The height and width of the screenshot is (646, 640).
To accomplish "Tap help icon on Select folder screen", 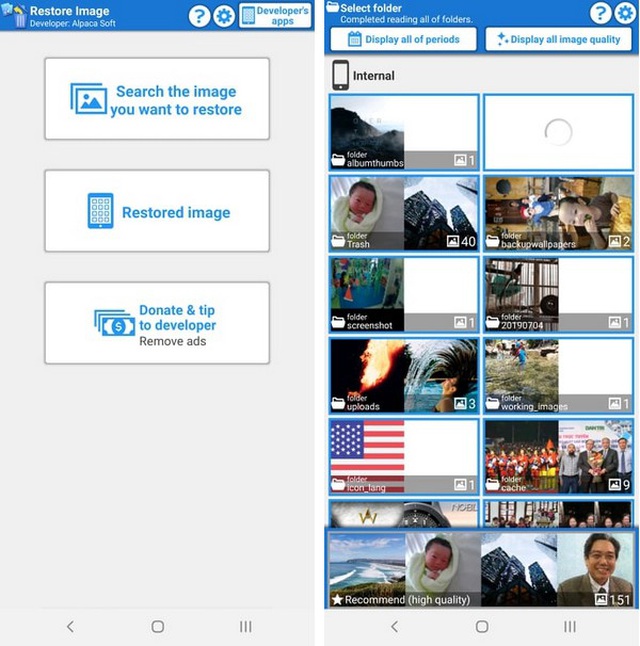I will coord(601,13).
